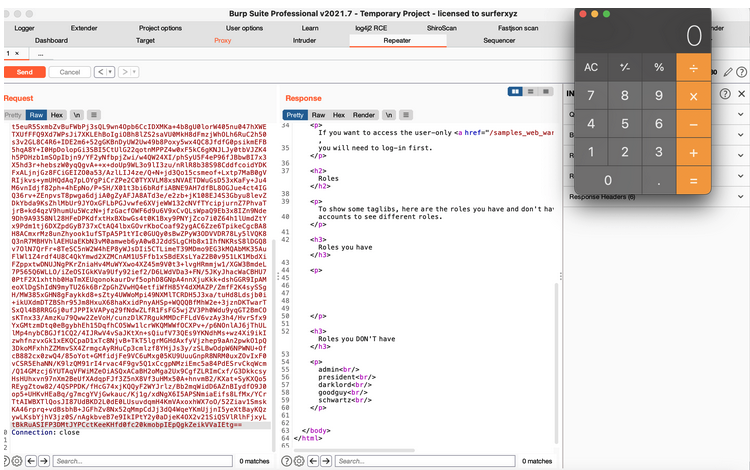Open Request search settings gear icon

tap(17, 461)
